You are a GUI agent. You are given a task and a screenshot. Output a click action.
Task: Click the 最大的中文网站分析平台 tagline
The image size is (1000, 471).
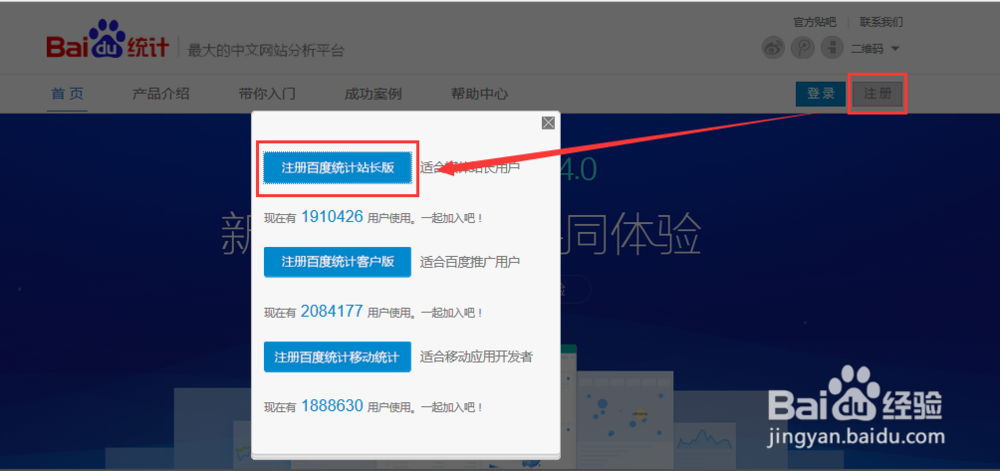266,50
